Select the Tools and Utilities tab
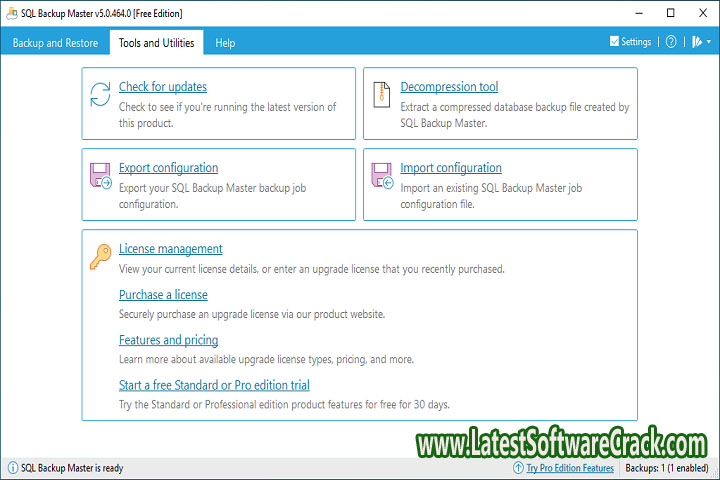This screenshot has height=480, width=720. point(157,43)
